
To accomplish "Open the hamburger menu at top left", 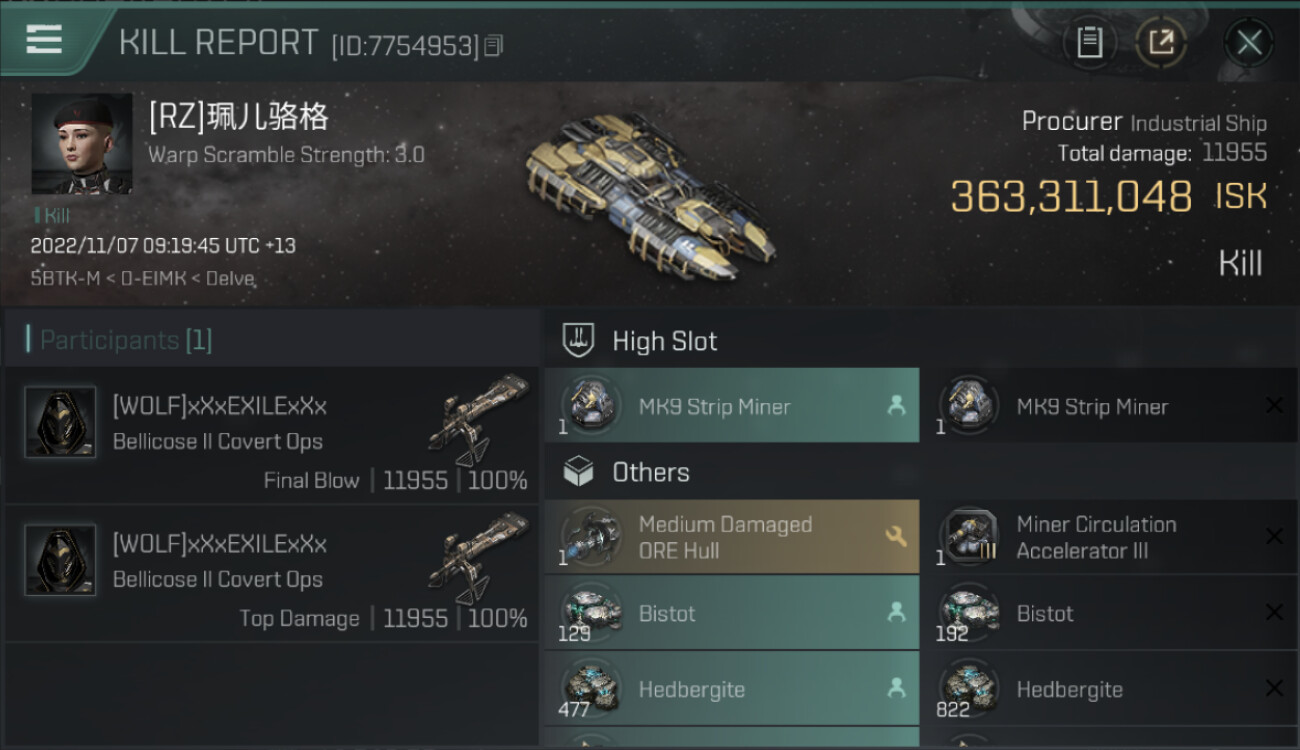I will pos(44,39).
